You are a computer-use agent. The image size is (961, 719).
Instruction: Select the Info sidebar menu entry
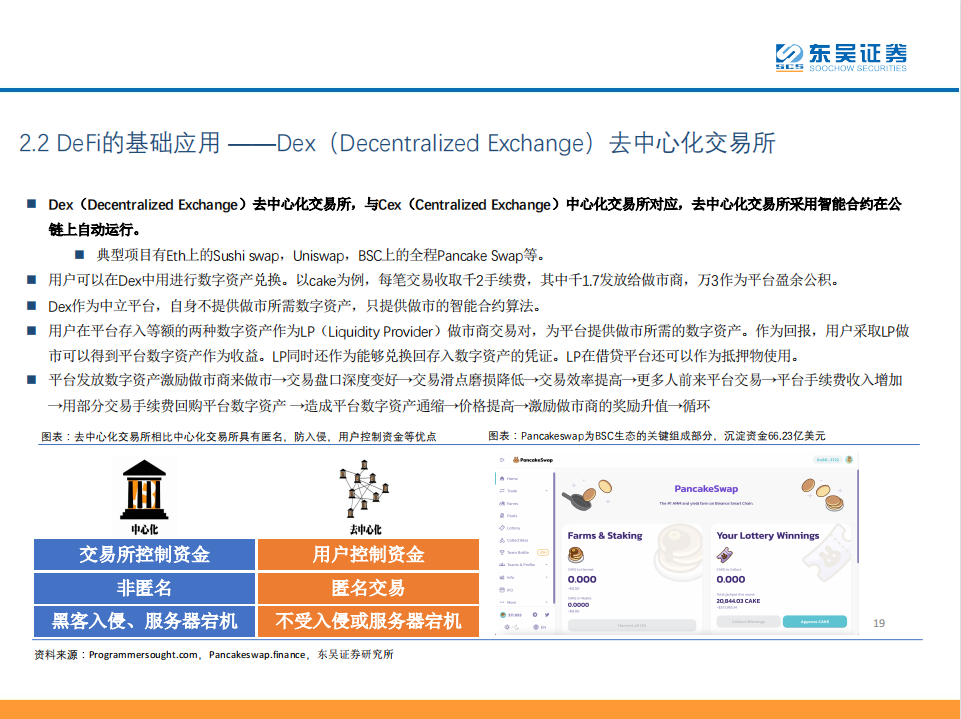click(503, 577)
